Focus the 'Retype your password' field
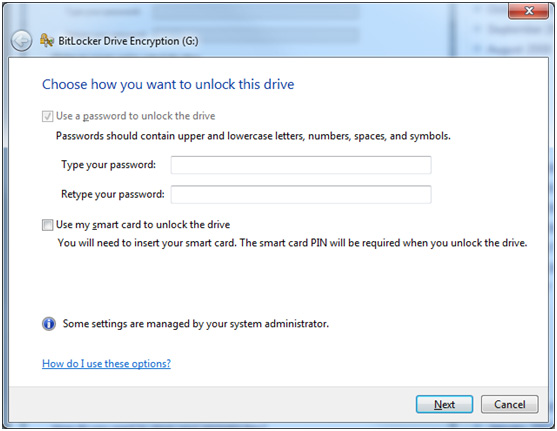This screenshot has height=431, width=557. (301, 194)
